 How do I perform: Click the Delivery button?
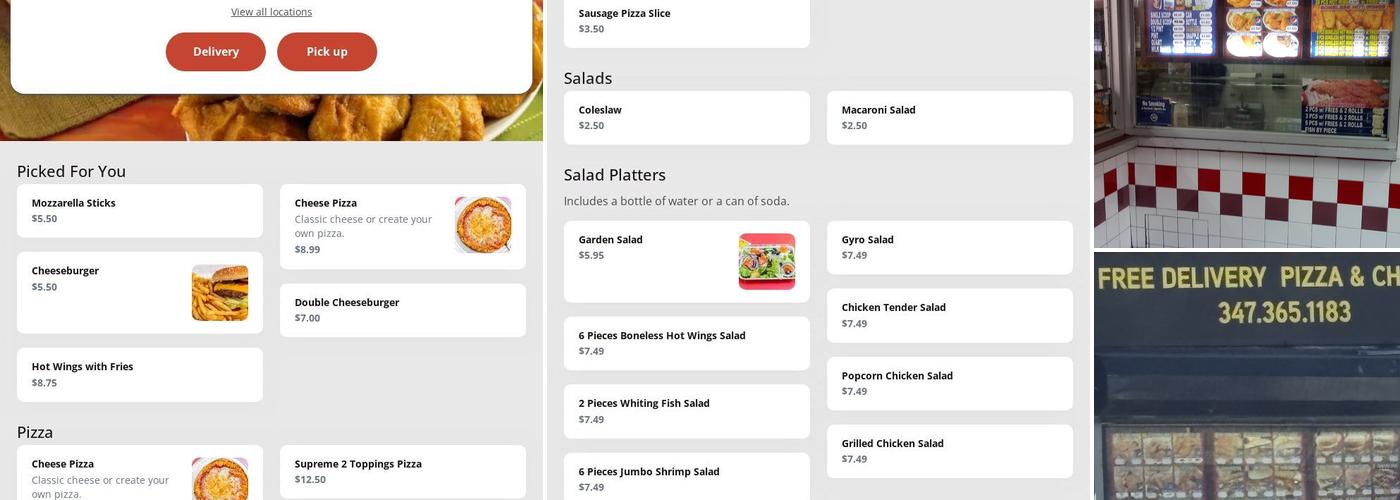coord(215,52)
